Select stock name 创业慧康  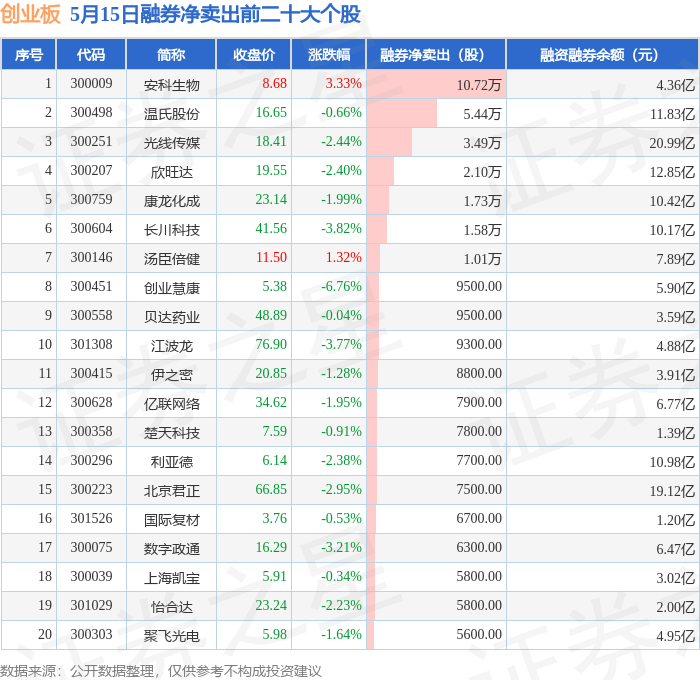pos(171,288)
